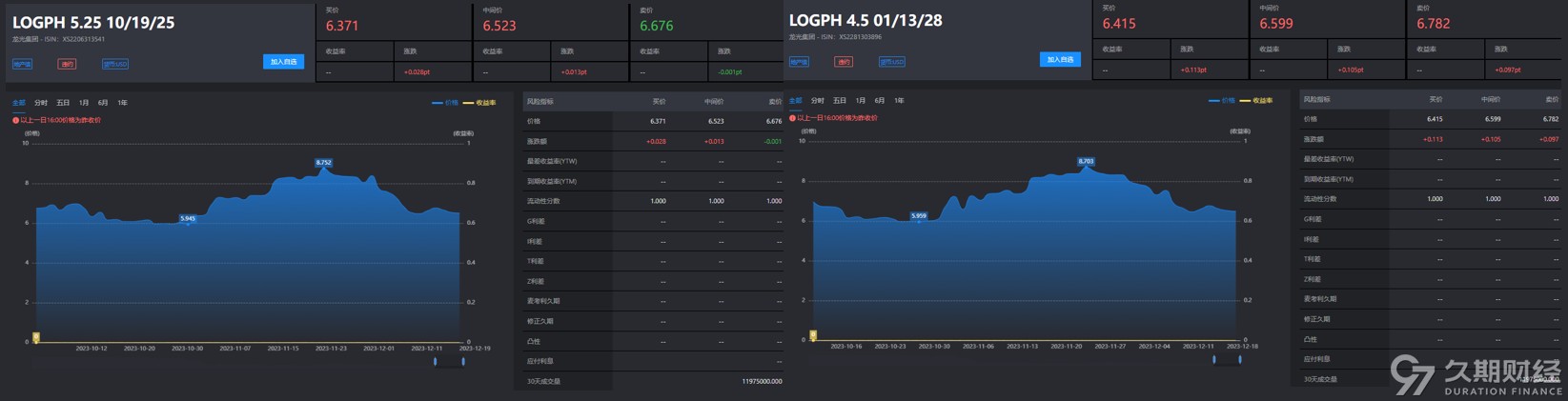This screenshot has width=1568, height=401.
Task: Click the 违约 red tag under LOGPH 4.5
Action: pos(844,62)
